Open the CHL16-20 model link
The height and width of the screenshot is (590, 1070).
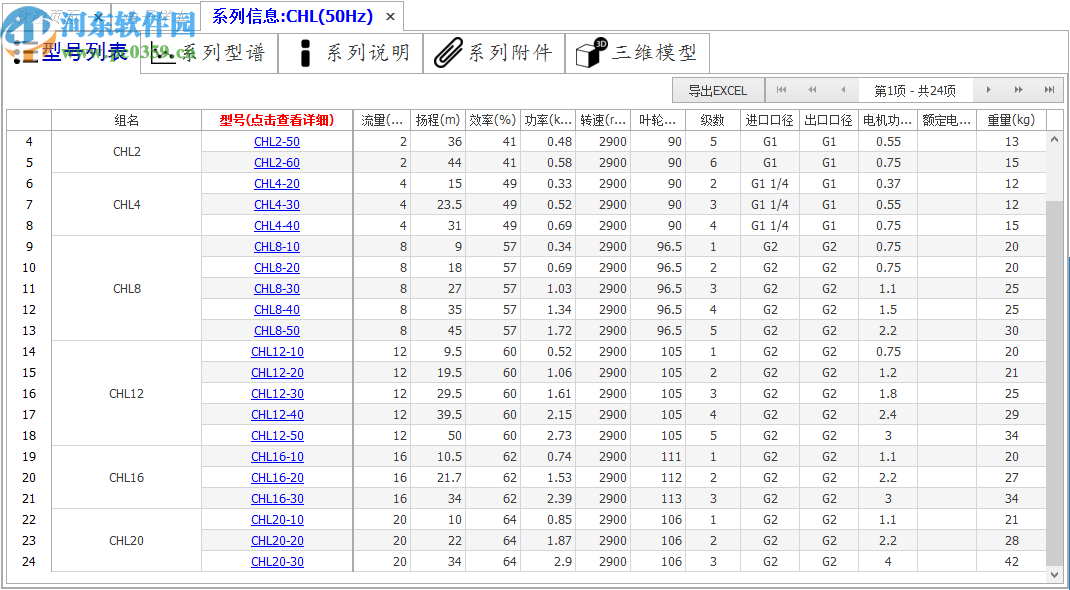[277, 477]
